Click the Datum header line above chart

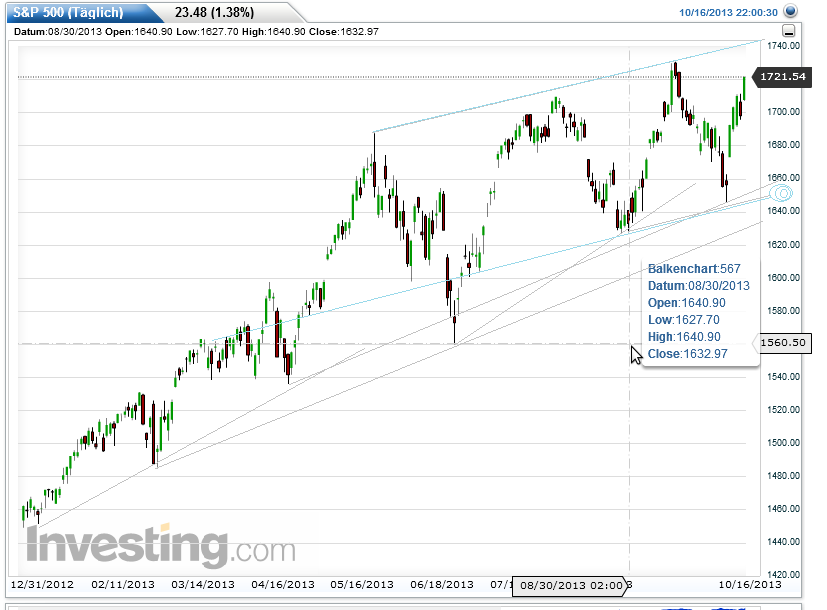coord(196,32)
